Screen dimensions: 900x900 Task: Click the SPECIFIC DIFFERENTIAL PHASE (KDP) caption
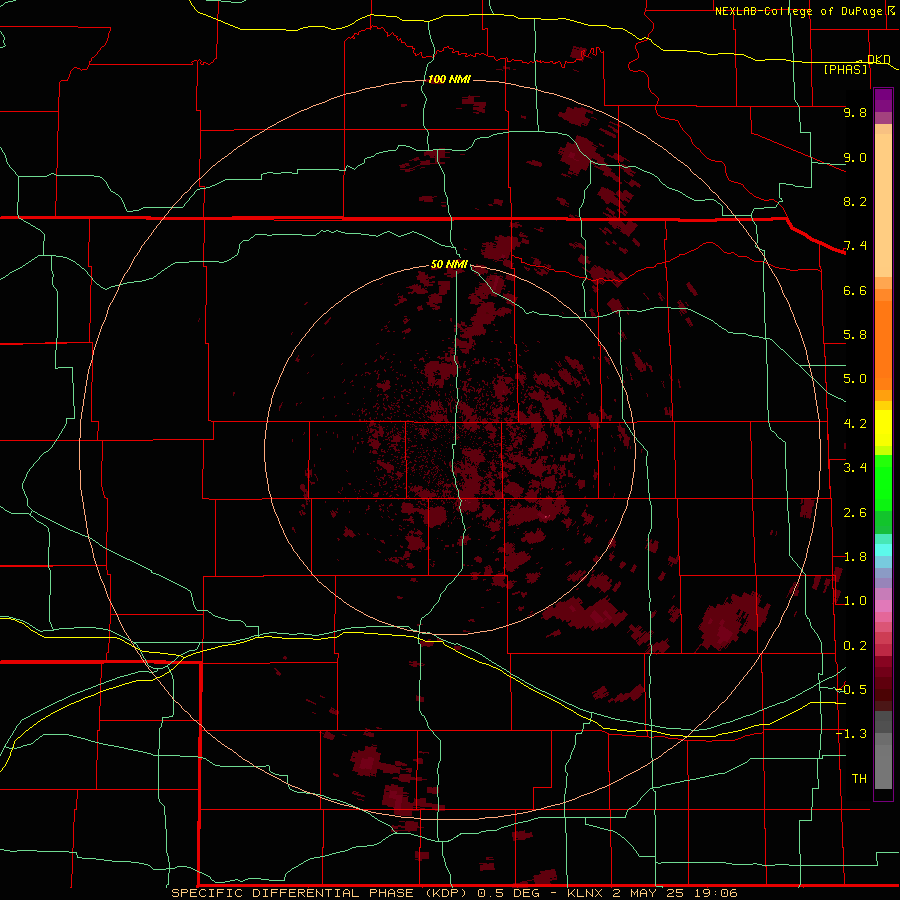320,893
